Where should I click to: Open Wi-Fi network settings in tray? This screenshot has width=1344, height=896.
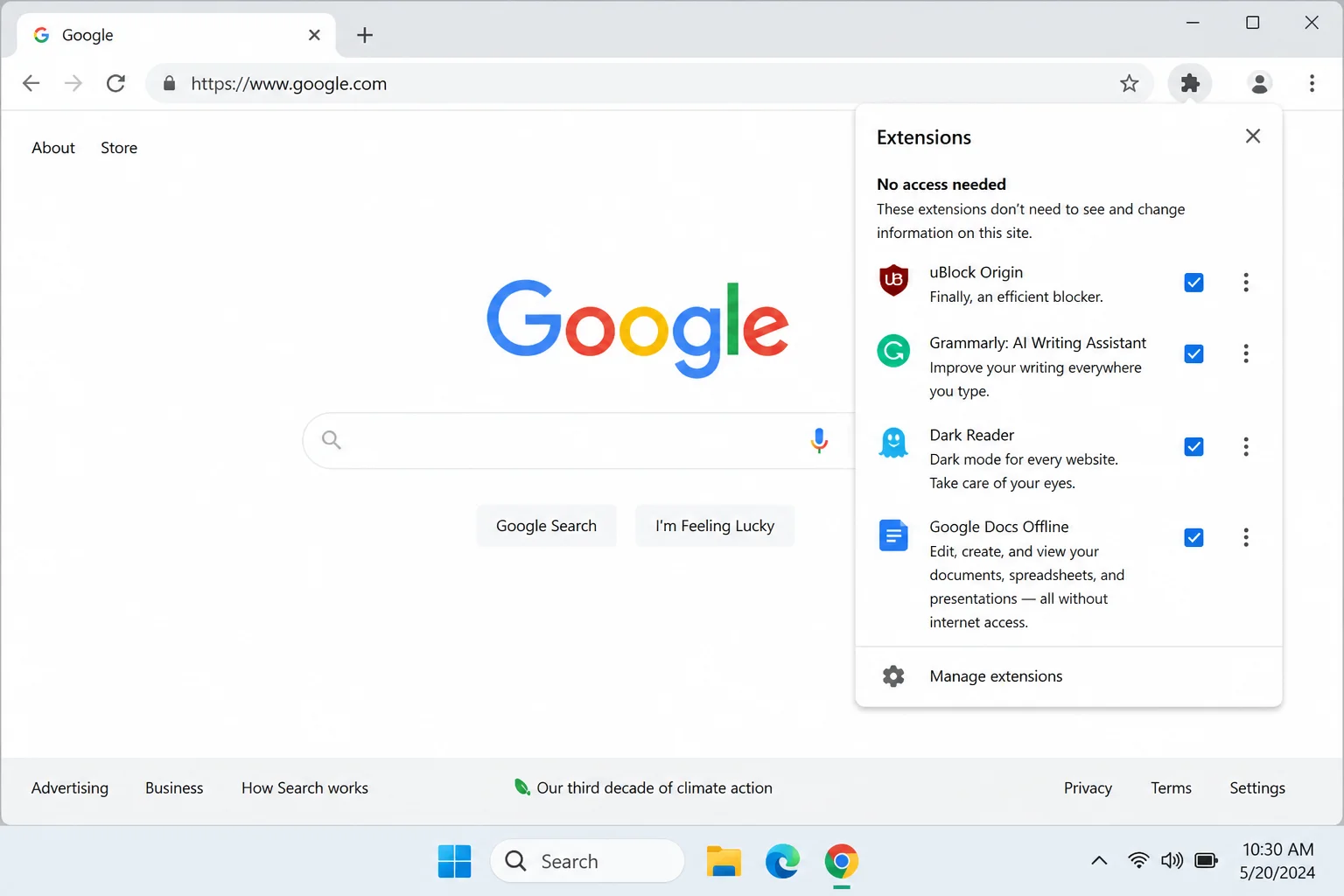tap(1137, 861)
